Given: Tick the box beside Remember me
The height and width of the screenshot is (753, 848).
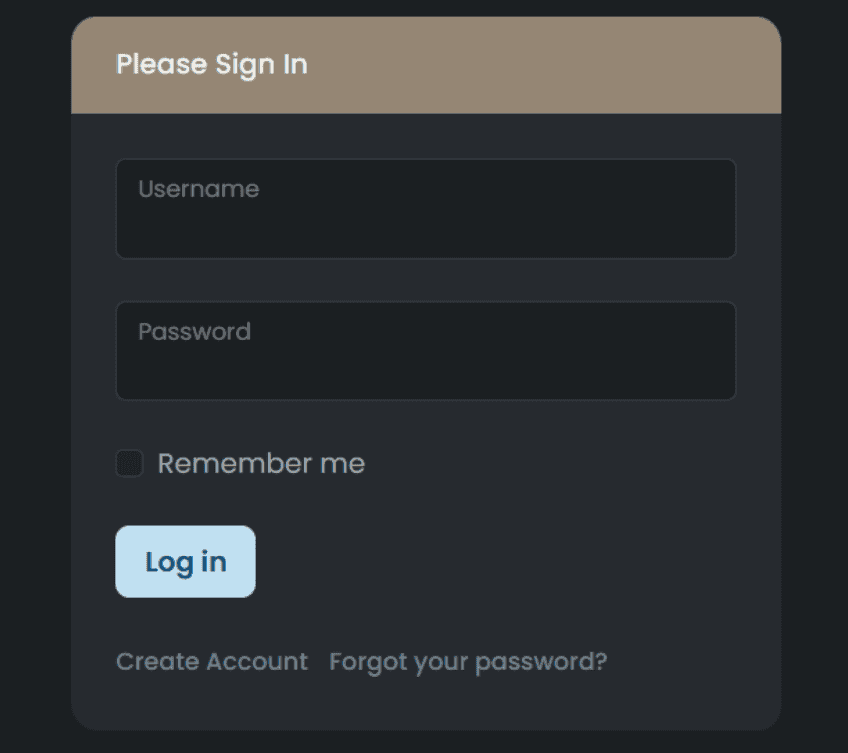Looking at the screenshot, I should click(130, 464).
